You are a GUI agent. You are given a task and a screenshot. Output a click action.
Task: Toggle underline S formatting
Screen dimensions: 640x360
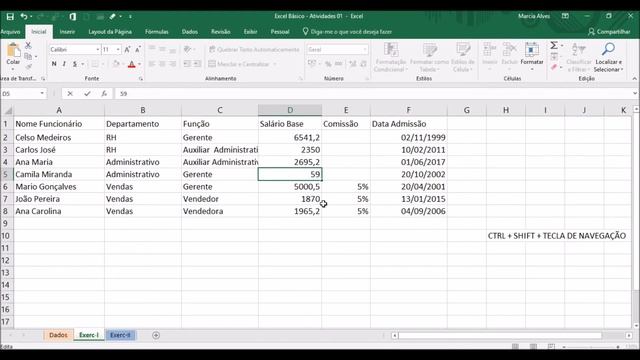(x=75, y=64)
